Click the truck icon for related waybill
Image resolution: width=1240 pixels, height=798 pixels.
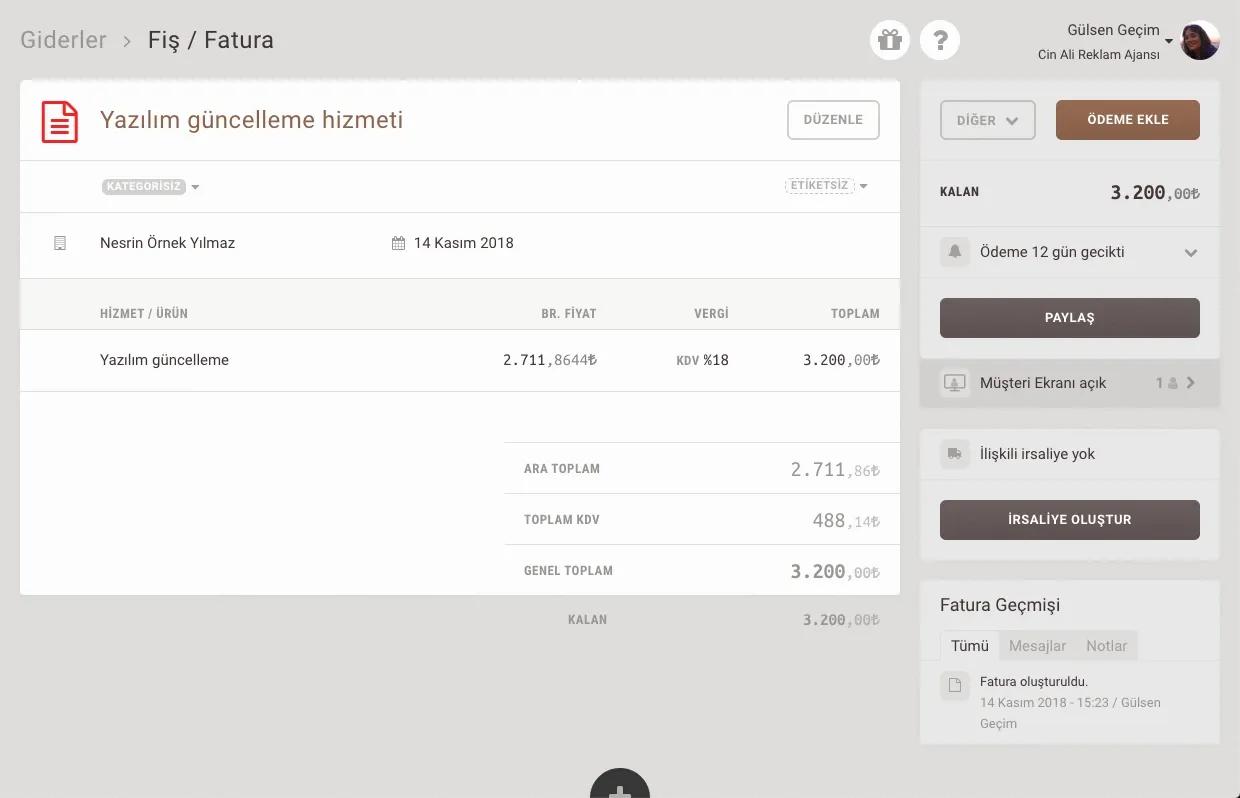point(955,454)
